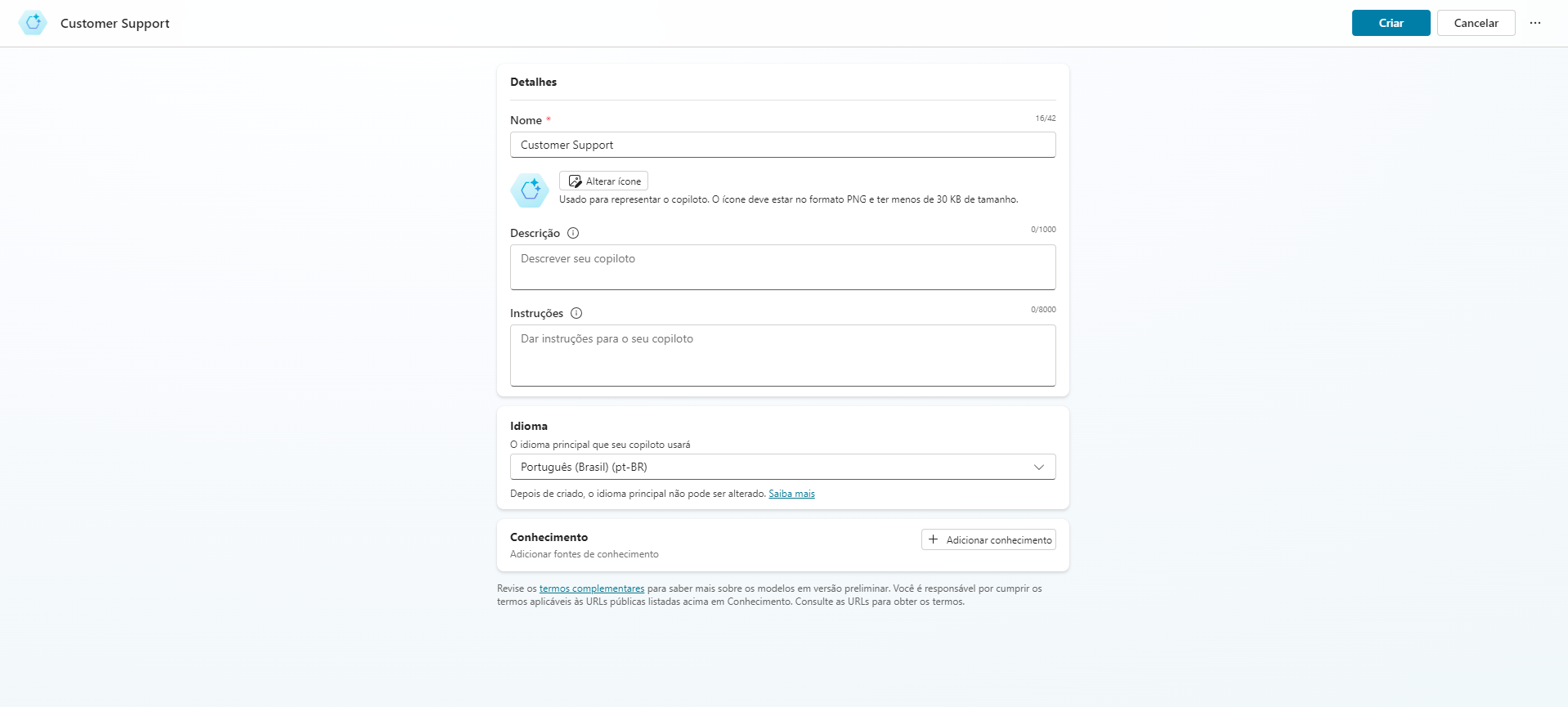Click the plus icon for Adicionar conhecimento
This screenshot has width=1568, height=707.
(x=933, y=539)
